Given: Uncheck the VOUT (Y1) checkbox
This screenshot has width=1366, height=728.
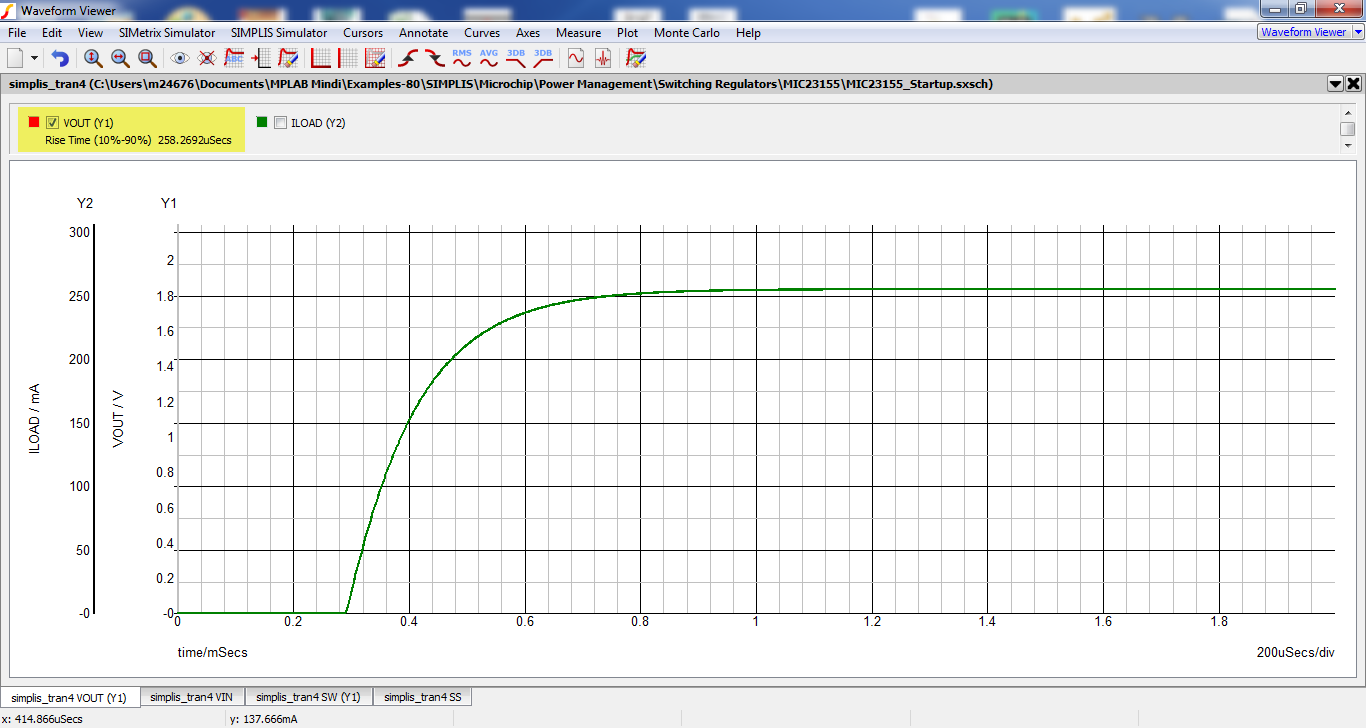Looking at the screenshot, I should 53,123.
